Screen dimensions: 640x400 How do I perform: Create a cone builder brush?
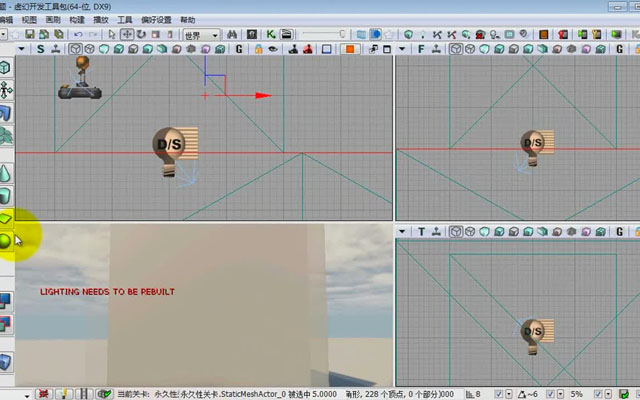[5, 173]
